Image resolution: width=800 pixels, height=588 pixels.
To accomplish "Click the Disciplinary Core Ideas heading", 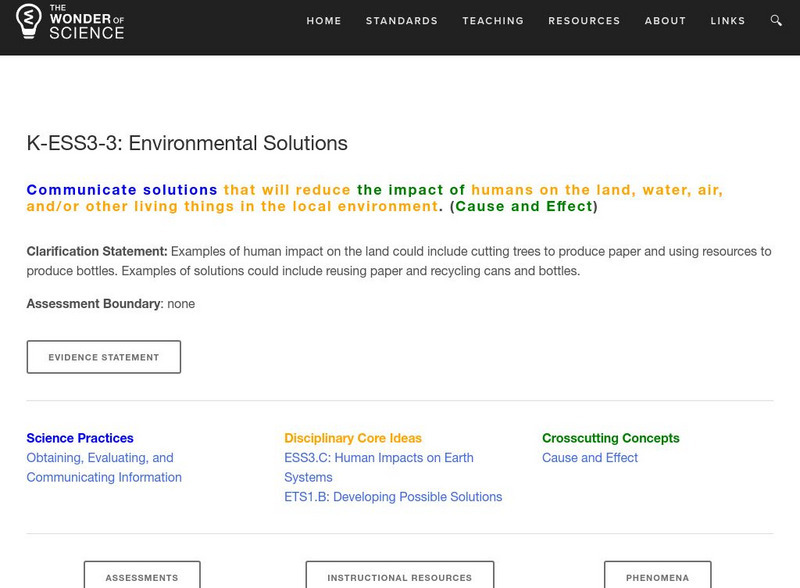I will tap(353, 438).
